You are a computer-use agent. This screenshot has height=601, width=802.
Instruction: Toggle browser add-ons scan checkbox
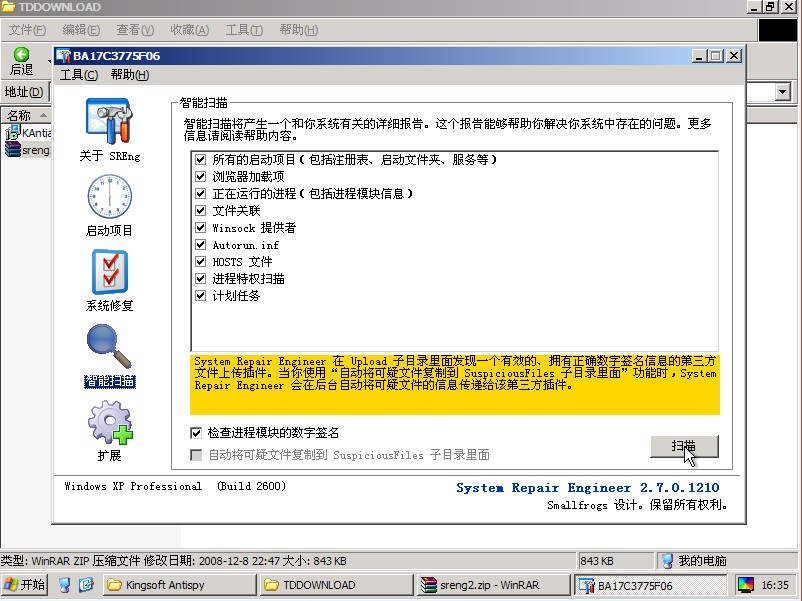(x=200, y=176)
